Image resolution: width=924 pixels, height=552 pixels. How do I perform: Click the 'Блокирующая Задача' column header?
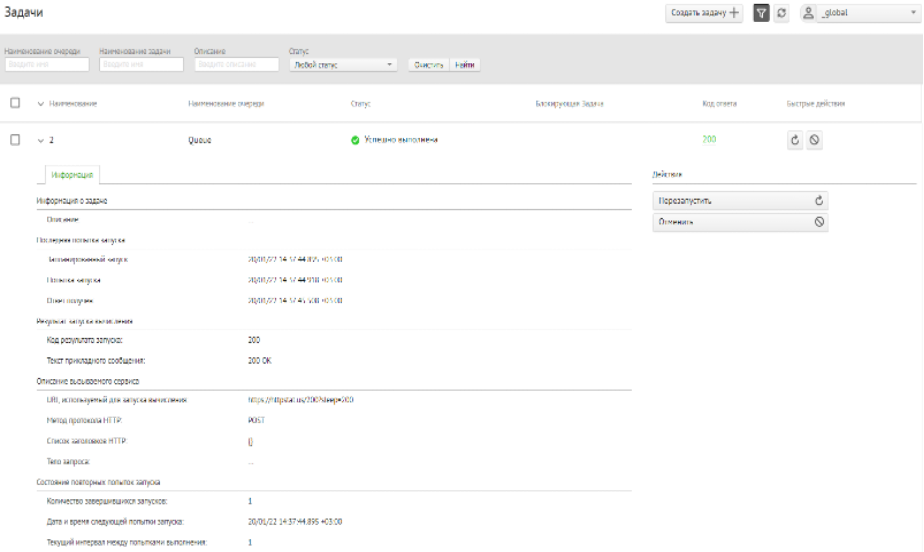pos(569,104)
